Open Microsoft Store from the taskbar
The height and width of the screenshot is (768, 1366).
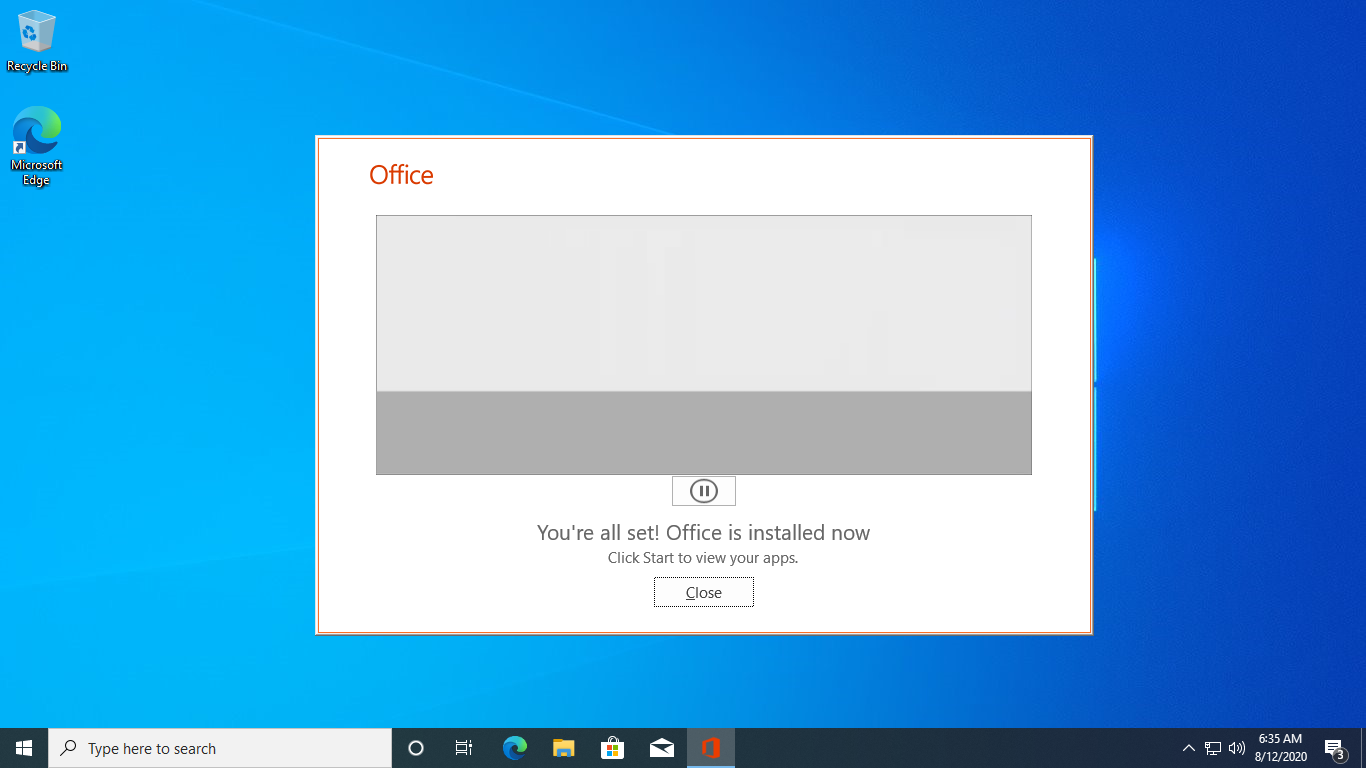point(612,748)
